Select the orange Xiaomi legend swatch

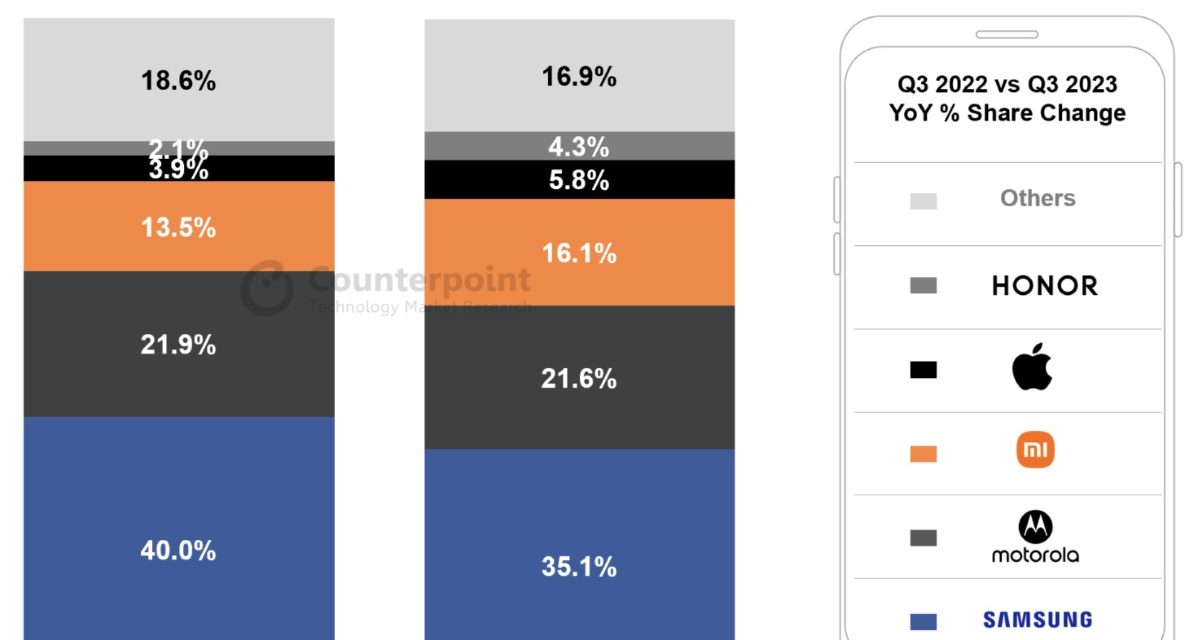pos(923,454)
